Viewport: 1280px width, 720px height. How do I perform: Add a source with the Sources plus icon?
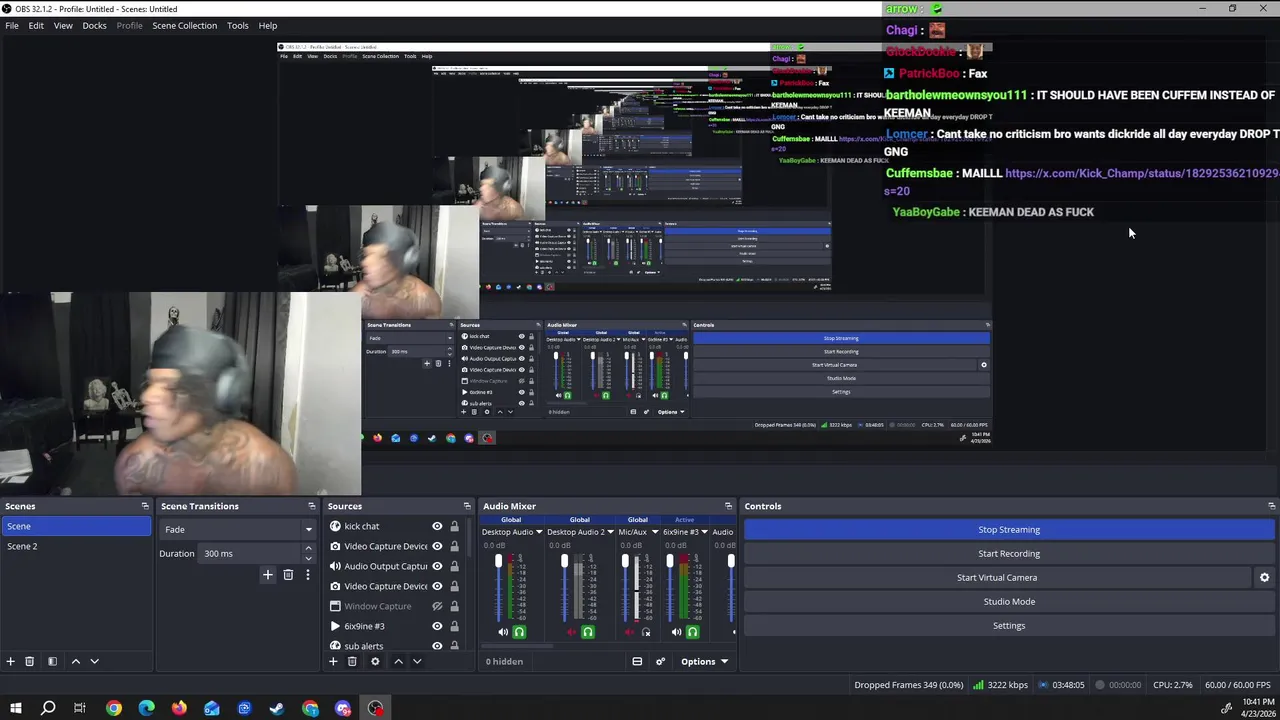click(333, 661)
